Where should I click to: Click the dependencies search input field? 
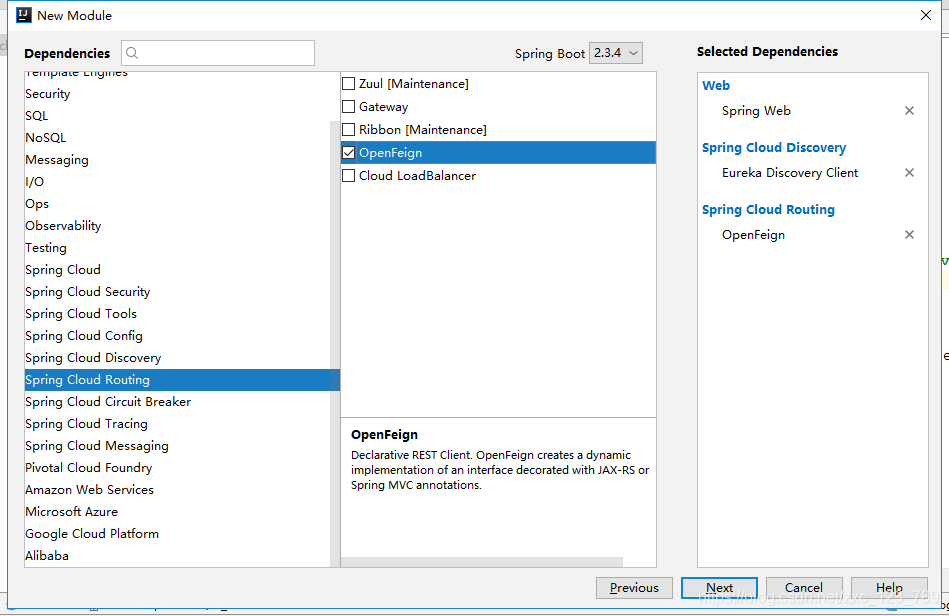pos(218,53)
